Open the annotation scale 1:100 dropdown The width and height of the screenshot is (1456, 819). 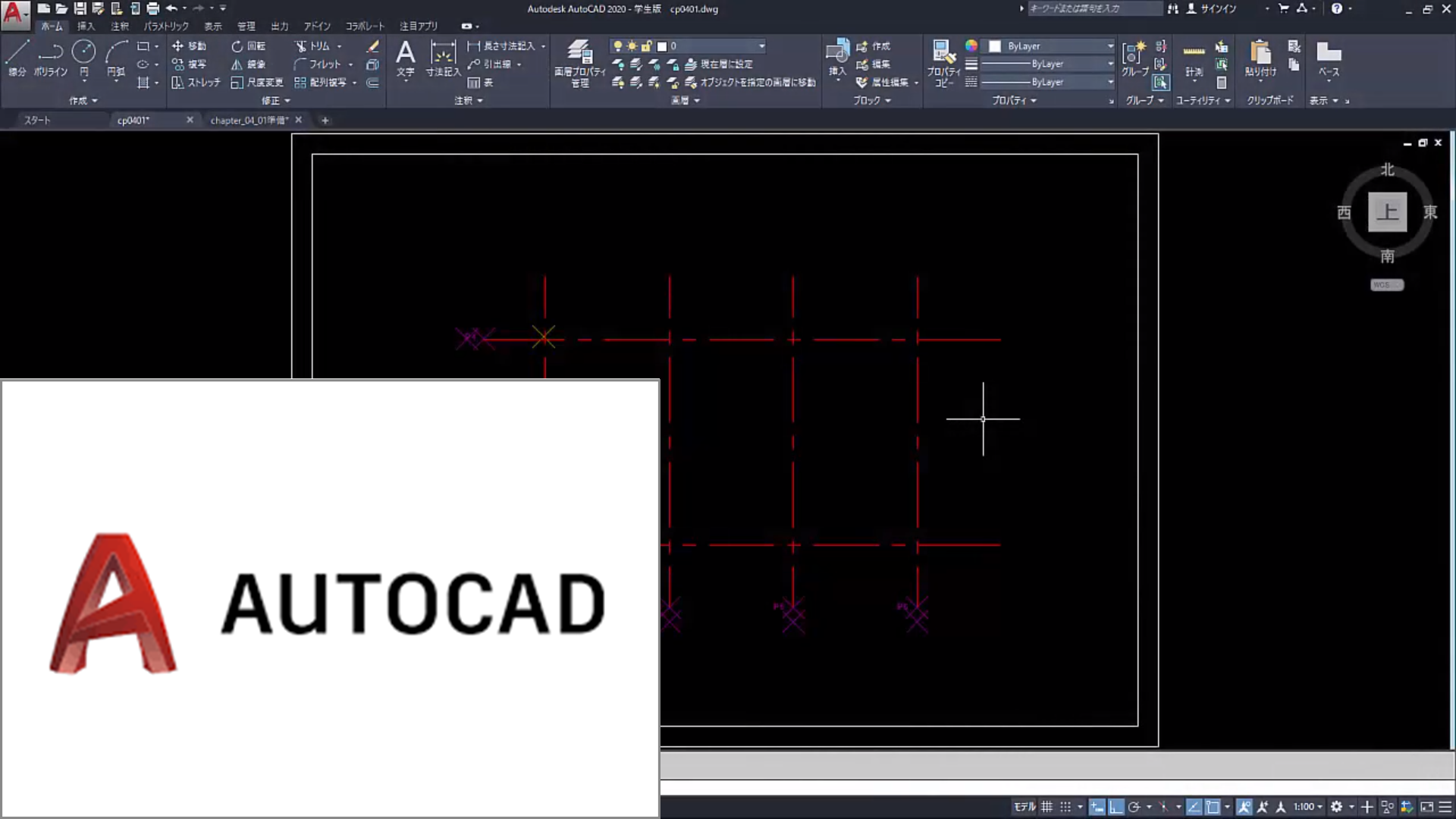tap(1307, 807)
